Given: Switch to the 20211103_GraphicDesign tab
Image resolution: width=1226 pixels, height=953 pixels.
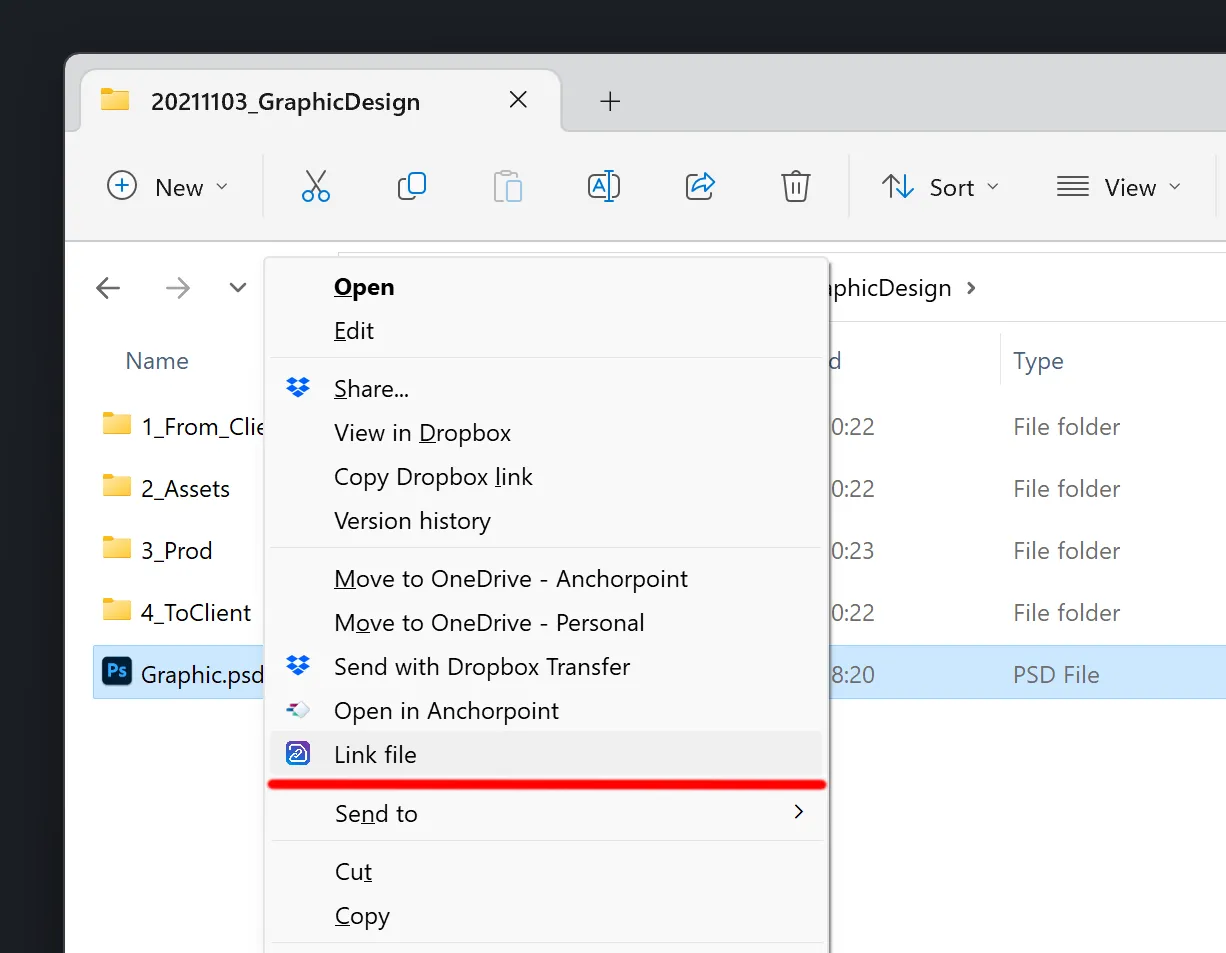Looking at the screenshot, I should point(286,100).
